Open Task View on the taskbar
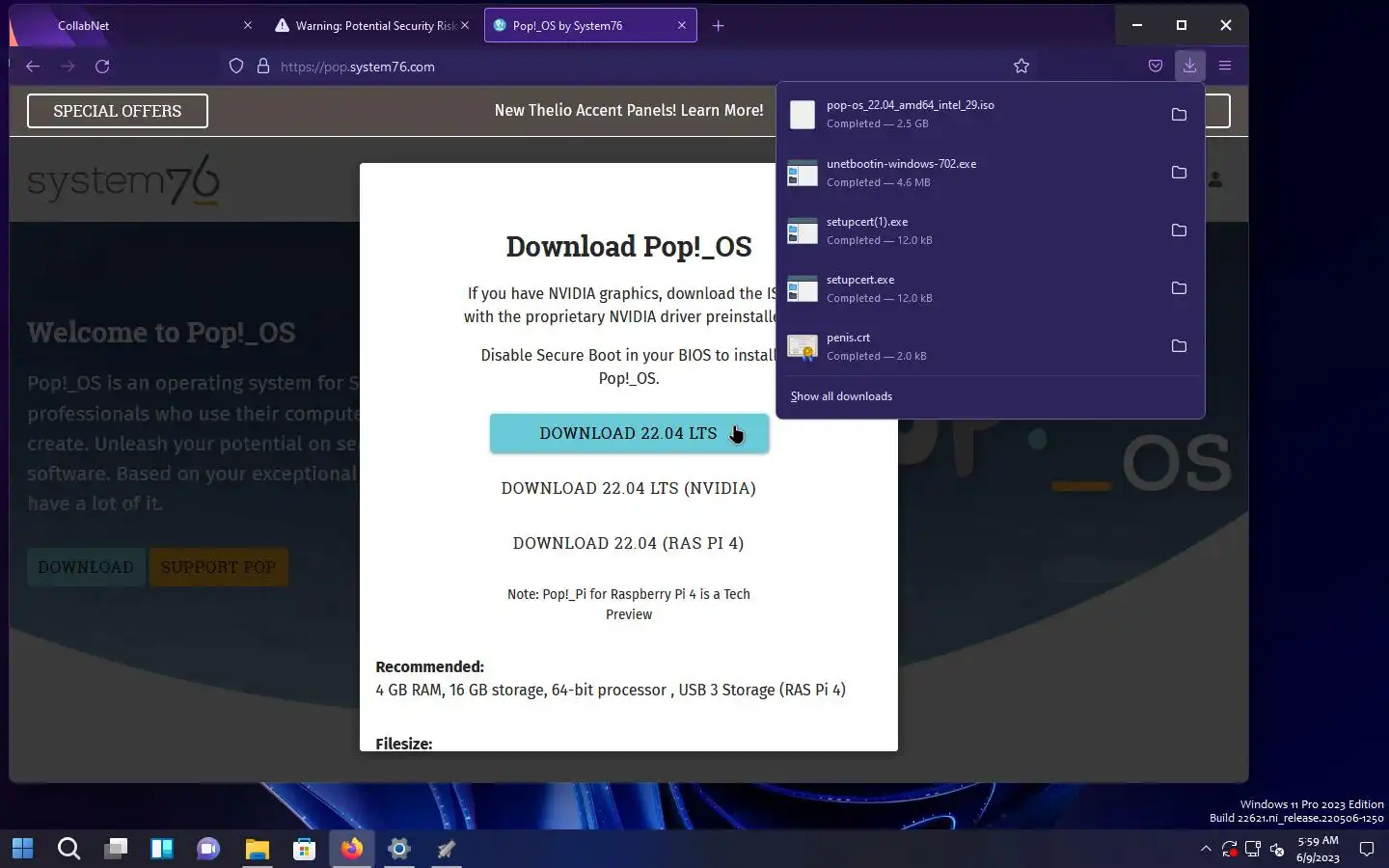This screenshot has width=1389, height=868. 116,849
